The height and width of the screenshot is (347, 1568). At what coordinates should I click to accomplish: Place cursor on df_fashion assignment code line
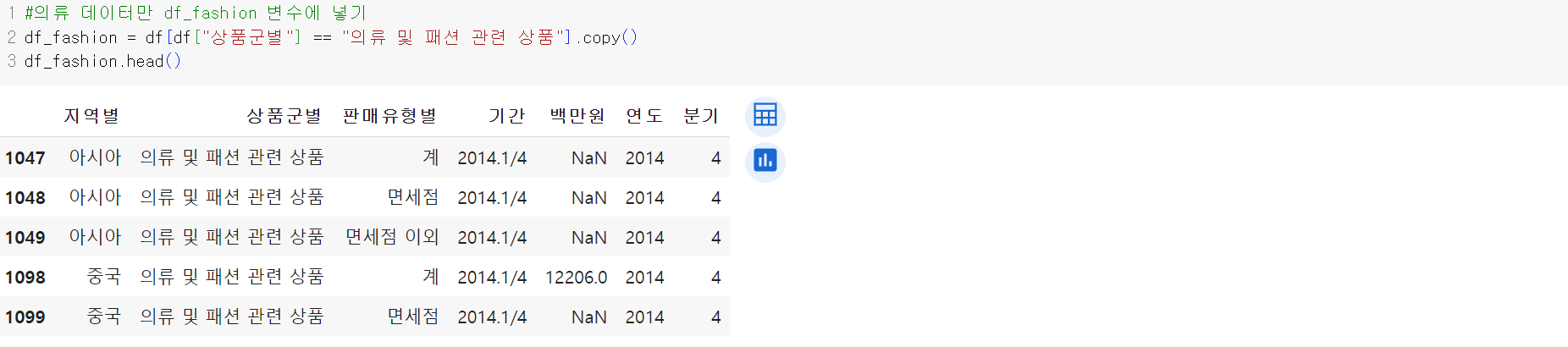point(331,37)
